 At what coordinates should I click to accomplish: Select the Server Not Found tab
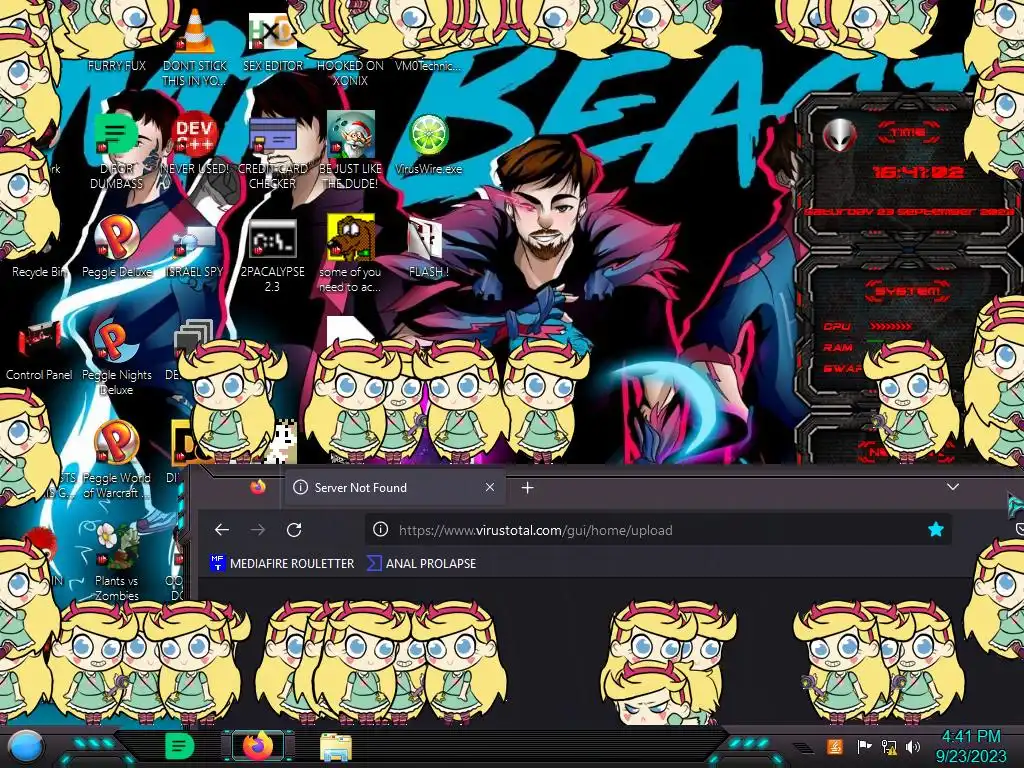coord(395,488)
